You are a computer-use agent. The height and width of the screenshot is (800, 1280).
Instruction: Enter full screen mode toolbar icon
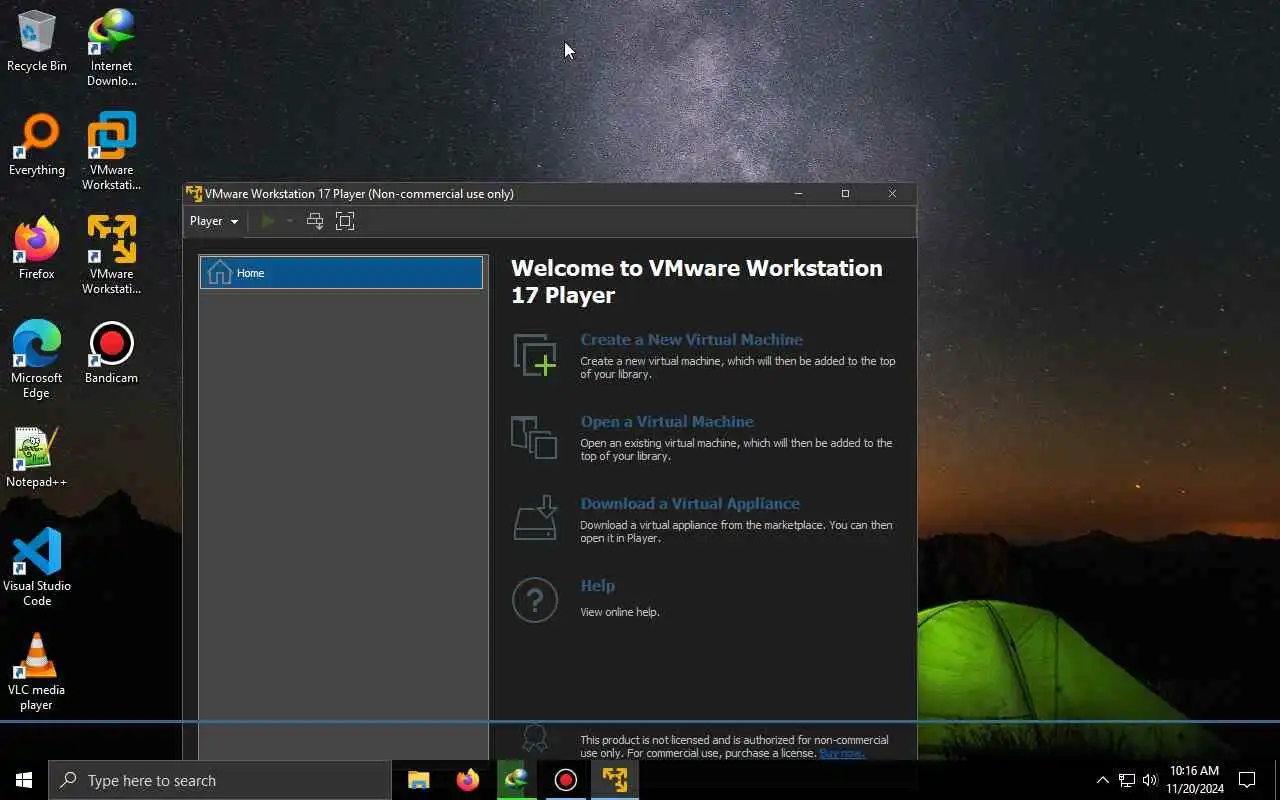(345, 221)
